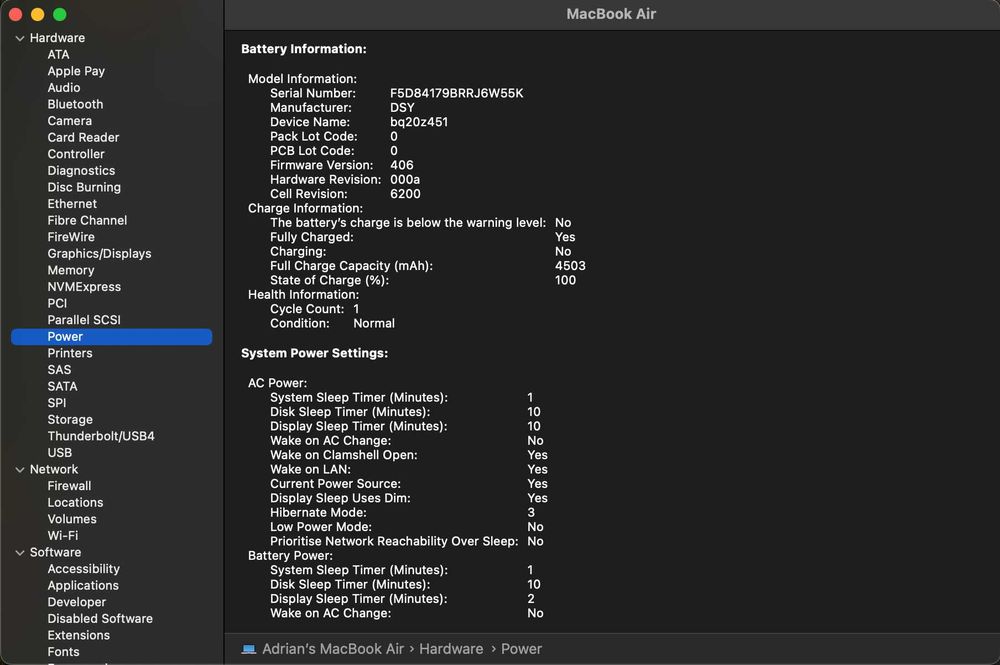Select Fibre Channel in the sidebar

[x=87, y=221]
